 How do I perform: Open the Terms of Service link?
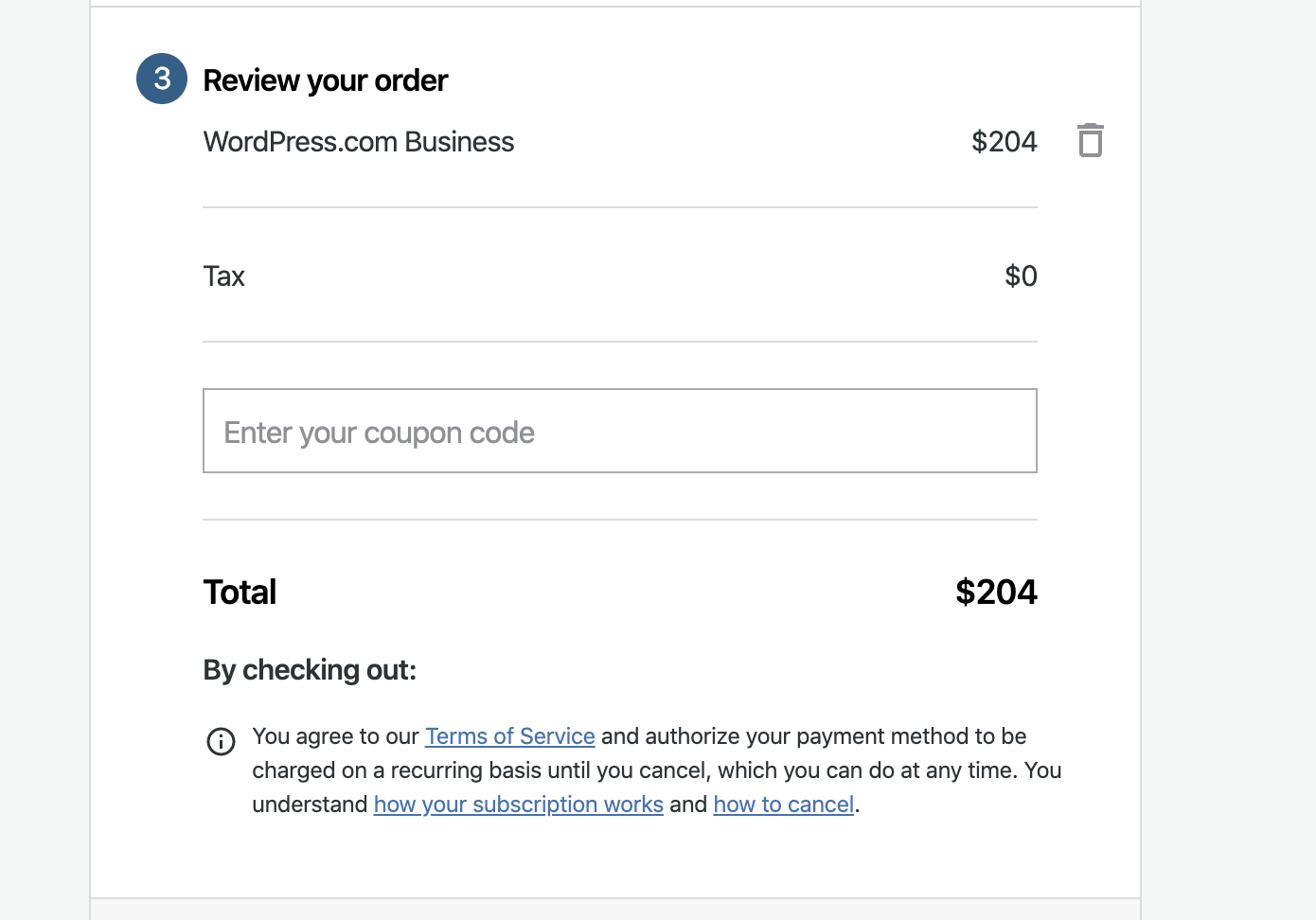pos(509,736)
